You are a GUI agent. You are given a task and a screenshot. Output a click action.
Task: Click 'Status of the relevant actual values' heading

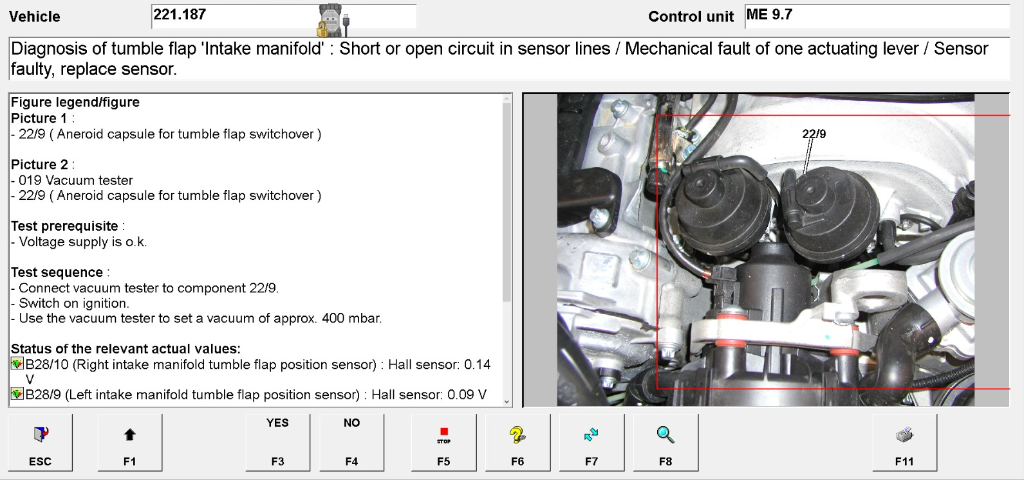tap(126, 349)
